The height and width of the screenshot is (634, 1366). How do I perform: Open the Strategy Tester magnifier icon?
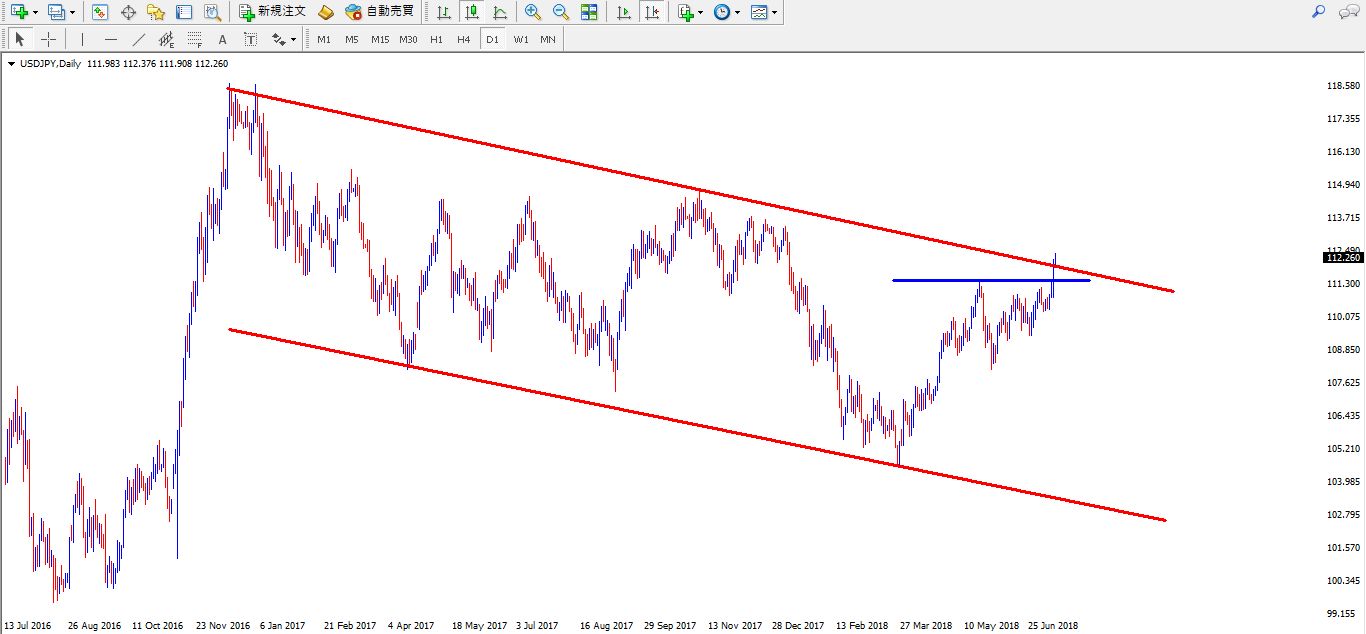tap(212, 12)
